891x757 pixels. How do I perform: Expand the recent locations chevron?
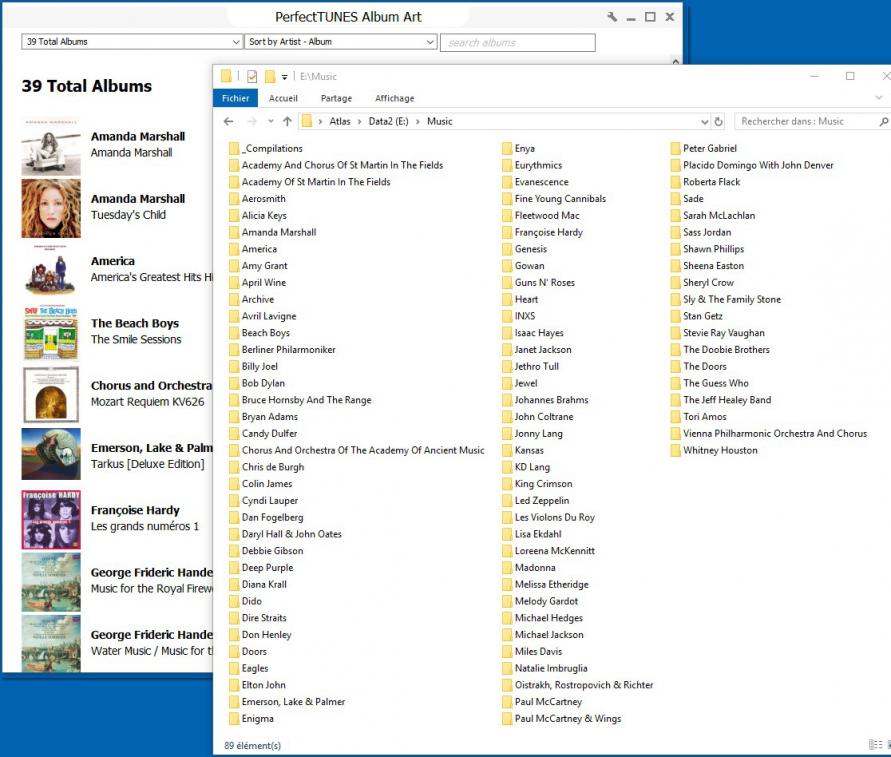click(x=268, y=121)
